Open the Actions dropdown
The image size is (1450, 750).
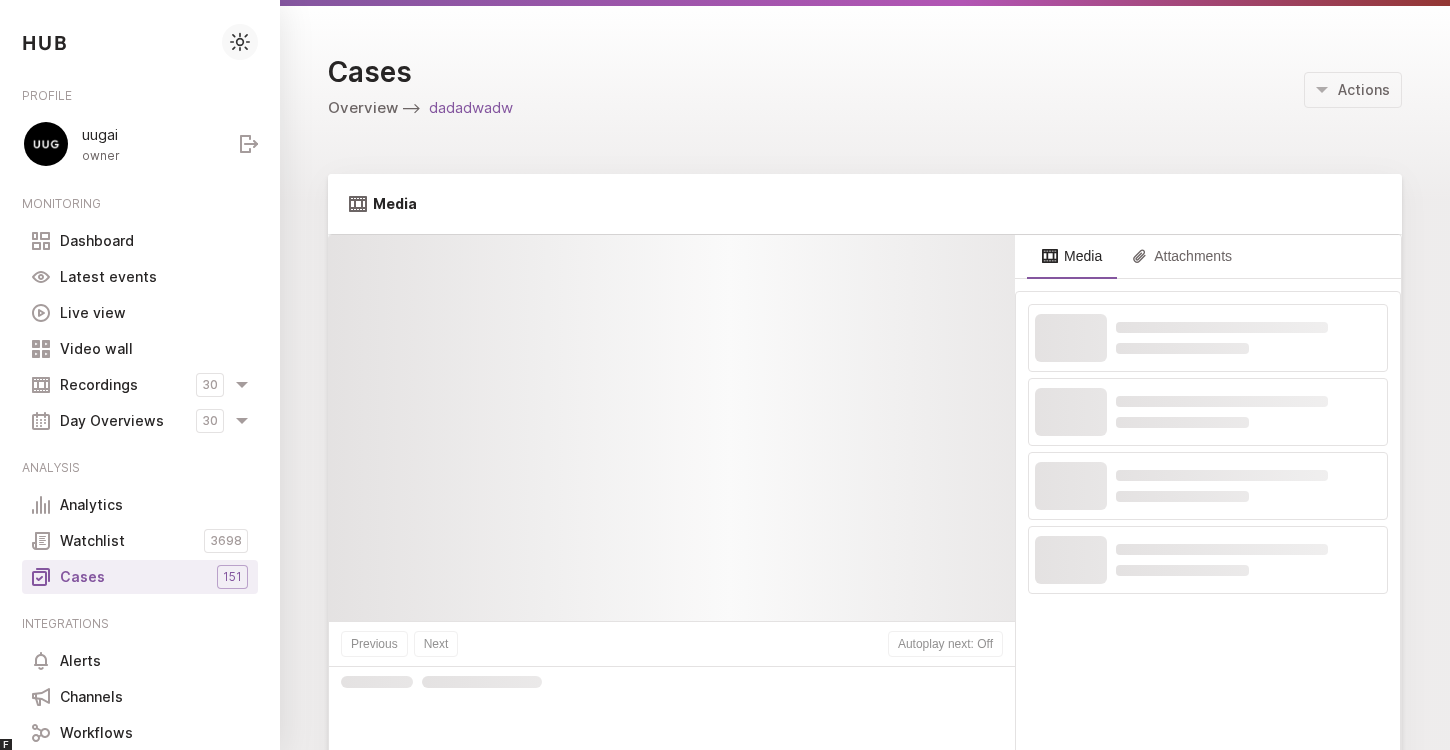coord(1353,90)
